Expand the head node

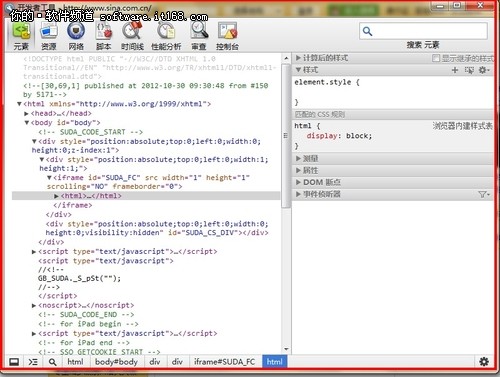(x=26, y=114)
